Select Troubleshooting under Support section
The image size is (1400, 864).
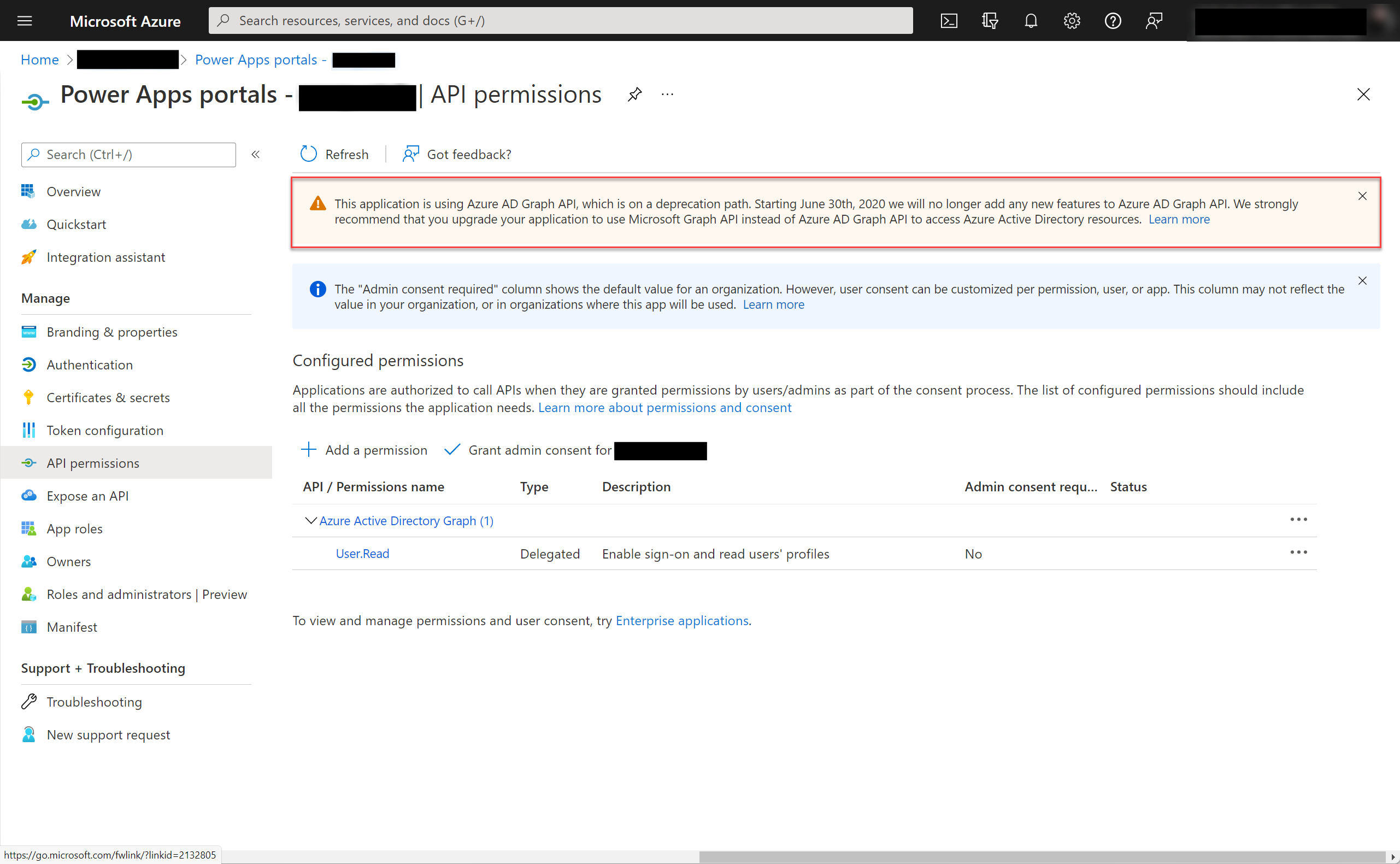94,701
